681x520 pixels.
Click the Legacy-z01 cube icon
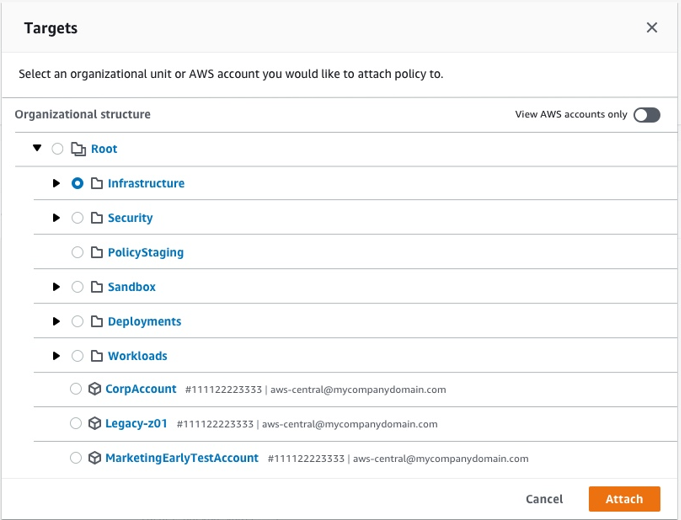[95, 423]
